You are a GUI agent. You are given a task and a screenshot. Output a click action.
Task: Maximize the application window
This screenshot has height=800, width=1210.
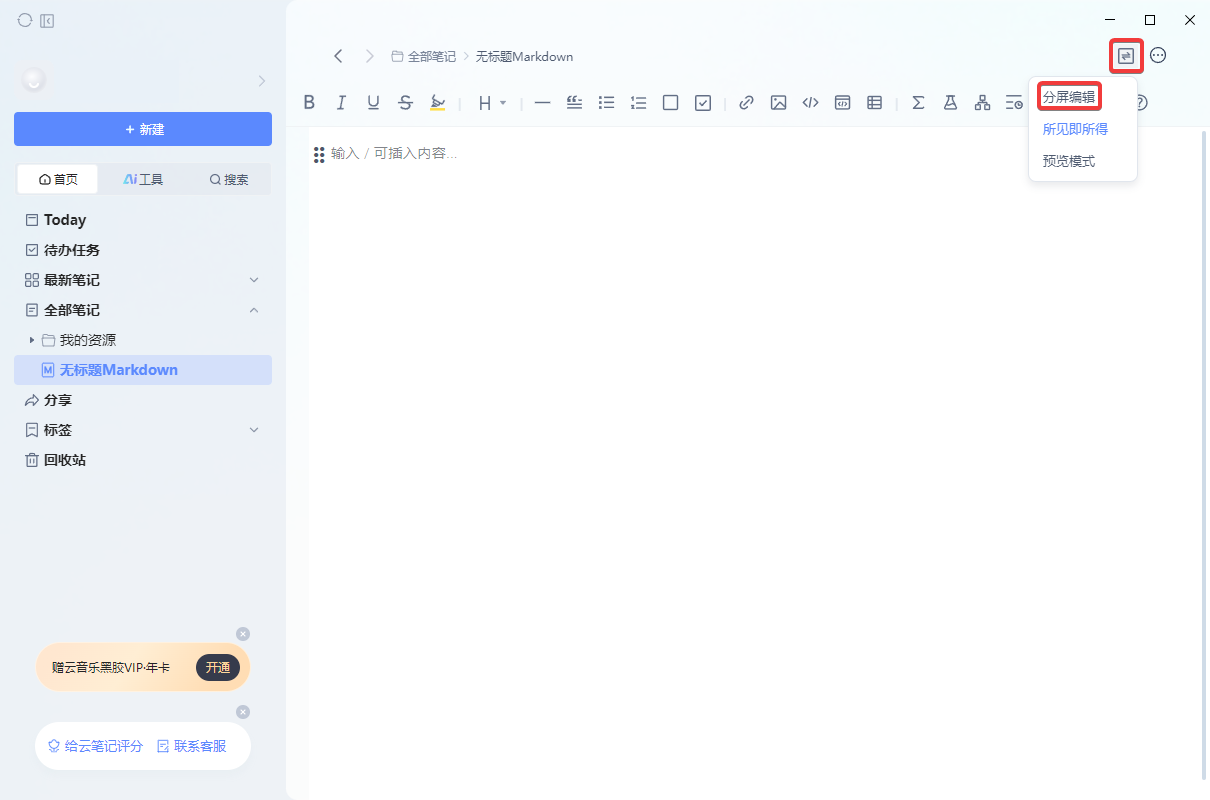click(1150, 20)
